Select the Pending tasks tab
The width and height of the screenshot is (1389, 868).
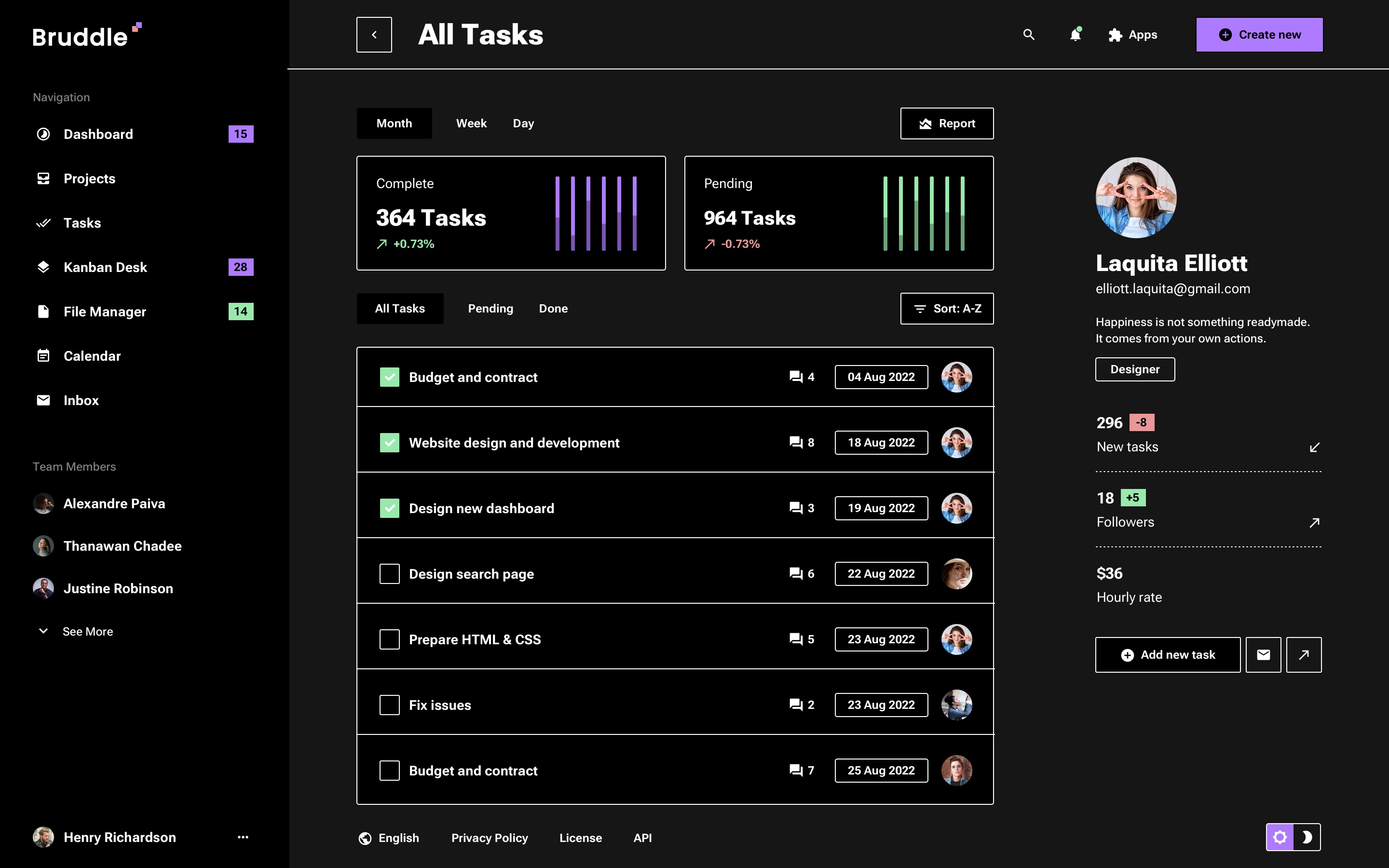pyautogui.click(x=490, y=309)
